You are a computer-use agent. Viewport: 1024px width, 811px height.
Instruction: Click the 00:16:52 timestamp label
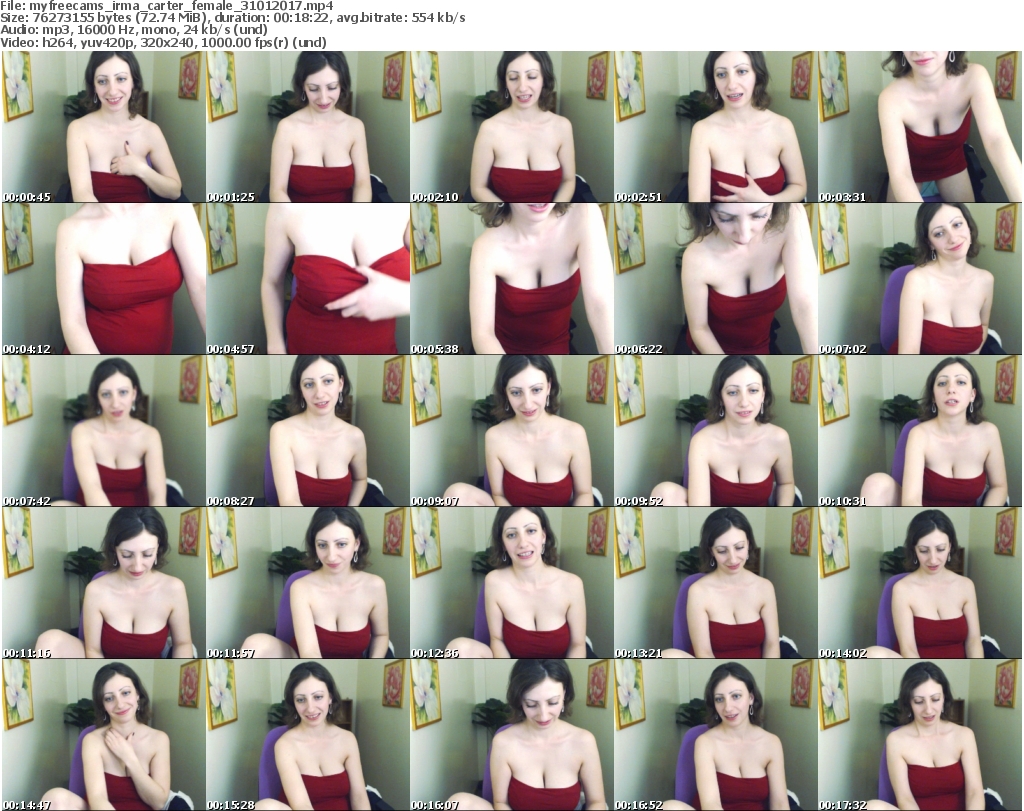641,804
